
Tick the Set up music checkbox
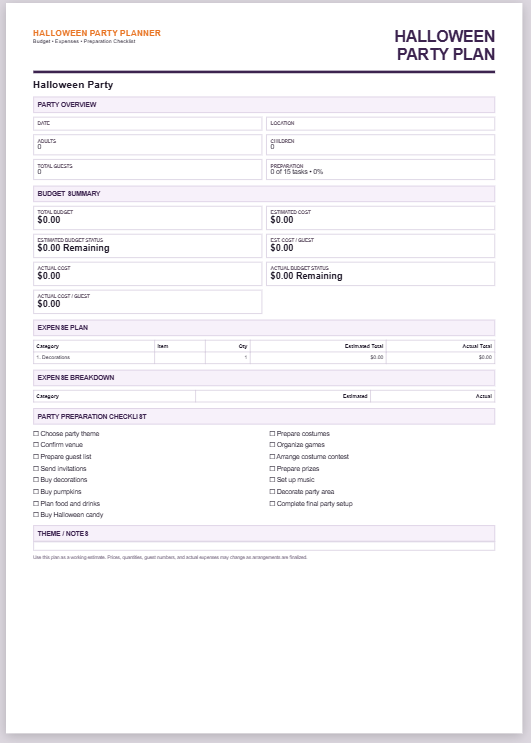272,480
